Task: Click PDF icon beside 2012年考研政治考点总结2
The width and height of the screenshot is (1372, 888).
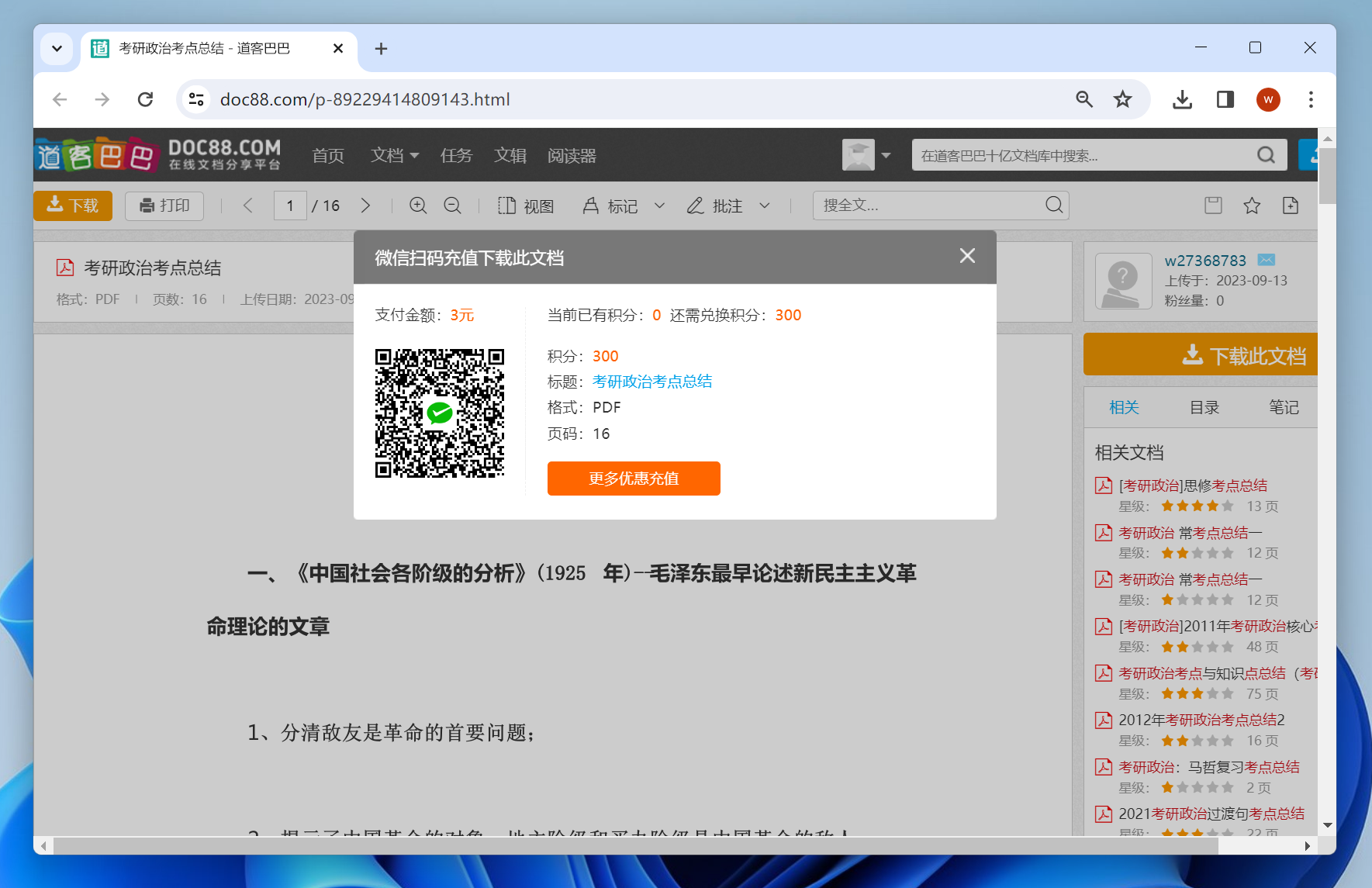Action: (1103, 720)
